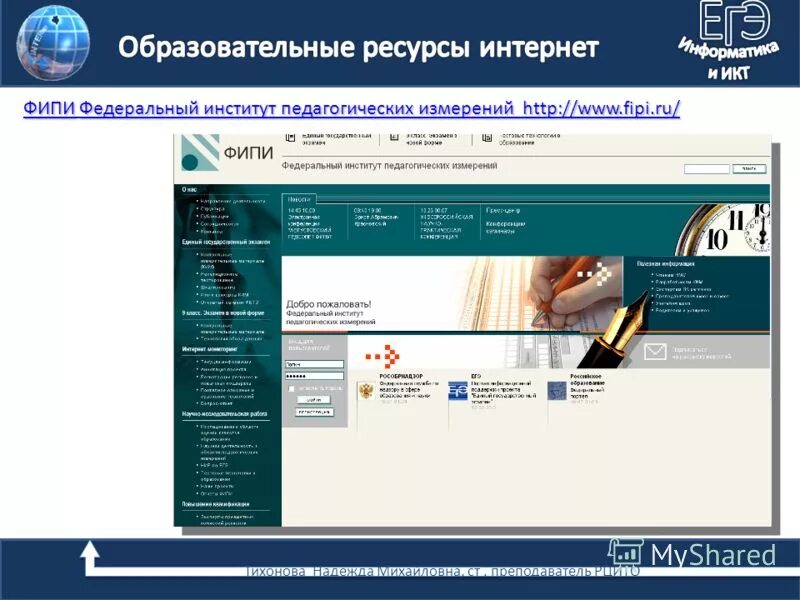The image size is (800, 600).
Task: Click the Регистрация button
Action: pos(314,412)
